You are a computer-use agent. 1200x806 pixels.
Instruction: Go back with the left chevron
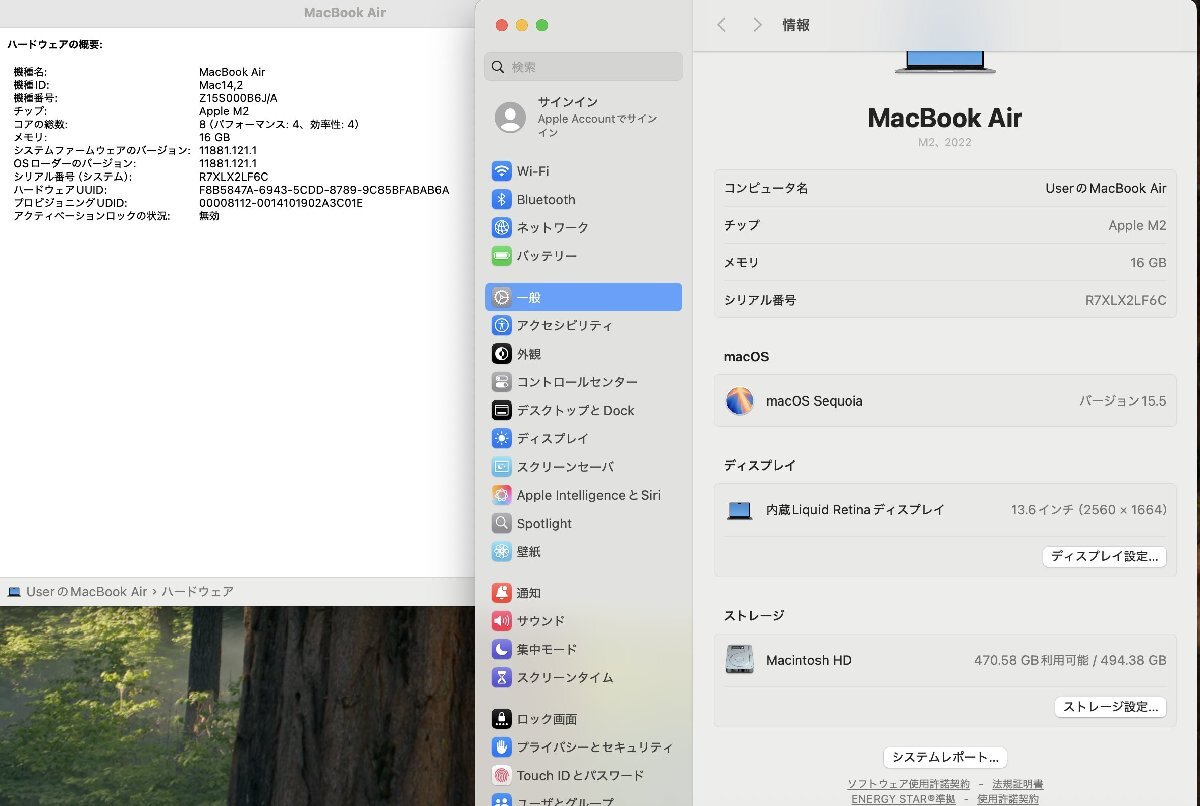[721, 25]
